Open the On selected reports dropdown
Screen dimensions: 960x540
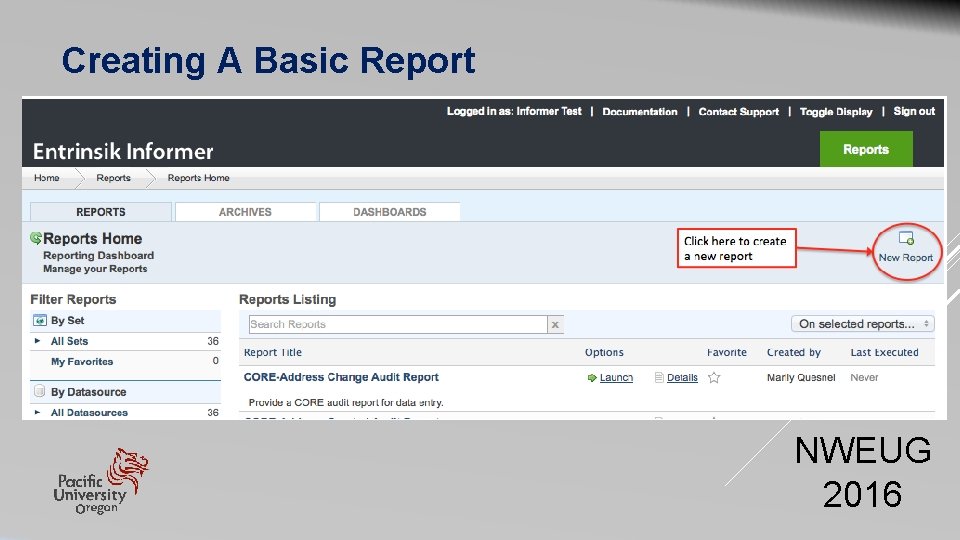[863, 324]
